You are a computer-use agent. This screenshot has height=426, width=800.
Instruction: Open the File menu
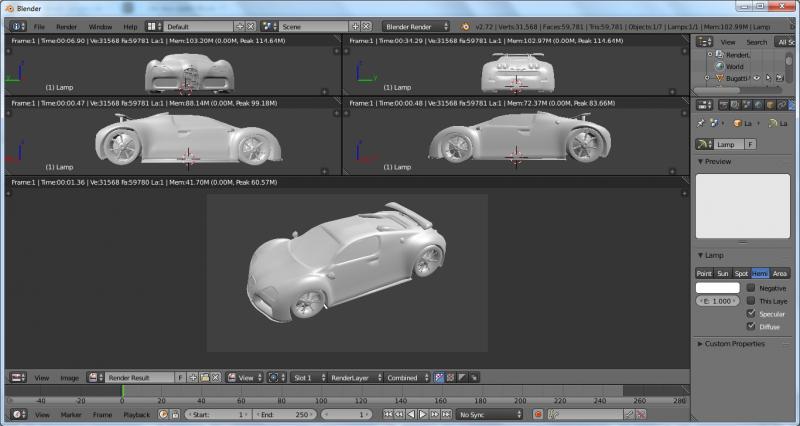[x=39, y=25]
